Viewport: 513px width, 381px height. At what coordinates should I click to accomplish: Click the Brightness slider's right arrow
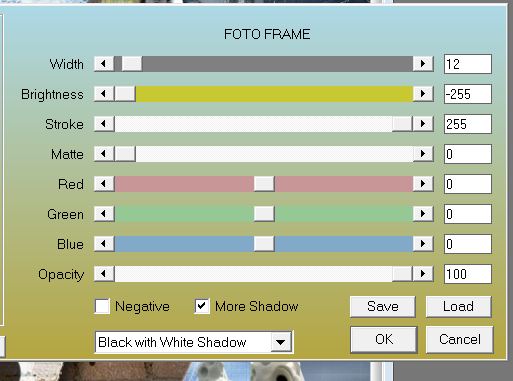tap(423, 94)
